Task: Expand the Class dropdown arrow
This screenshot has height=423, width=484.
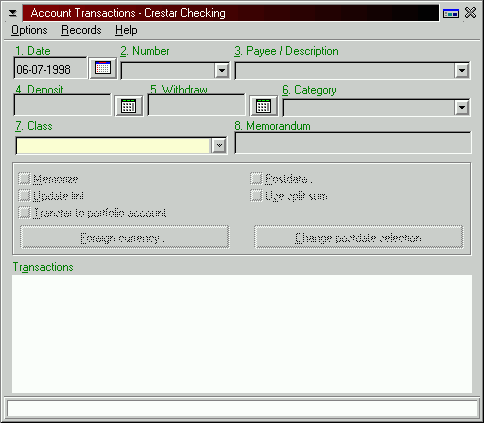Action: coord(219,145)
